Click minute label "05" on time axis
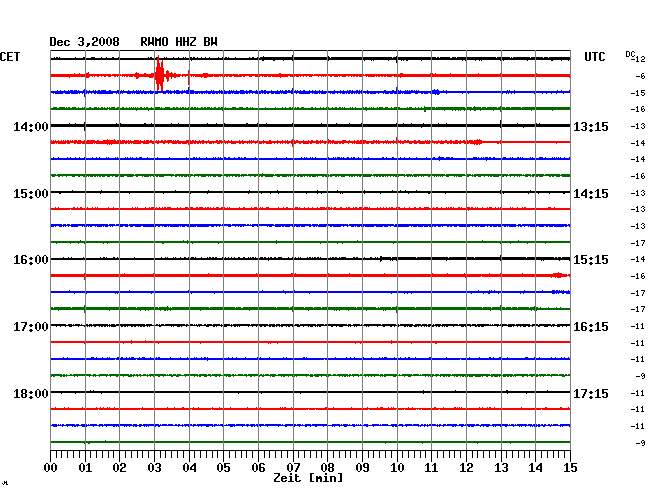 pos(223,467)
